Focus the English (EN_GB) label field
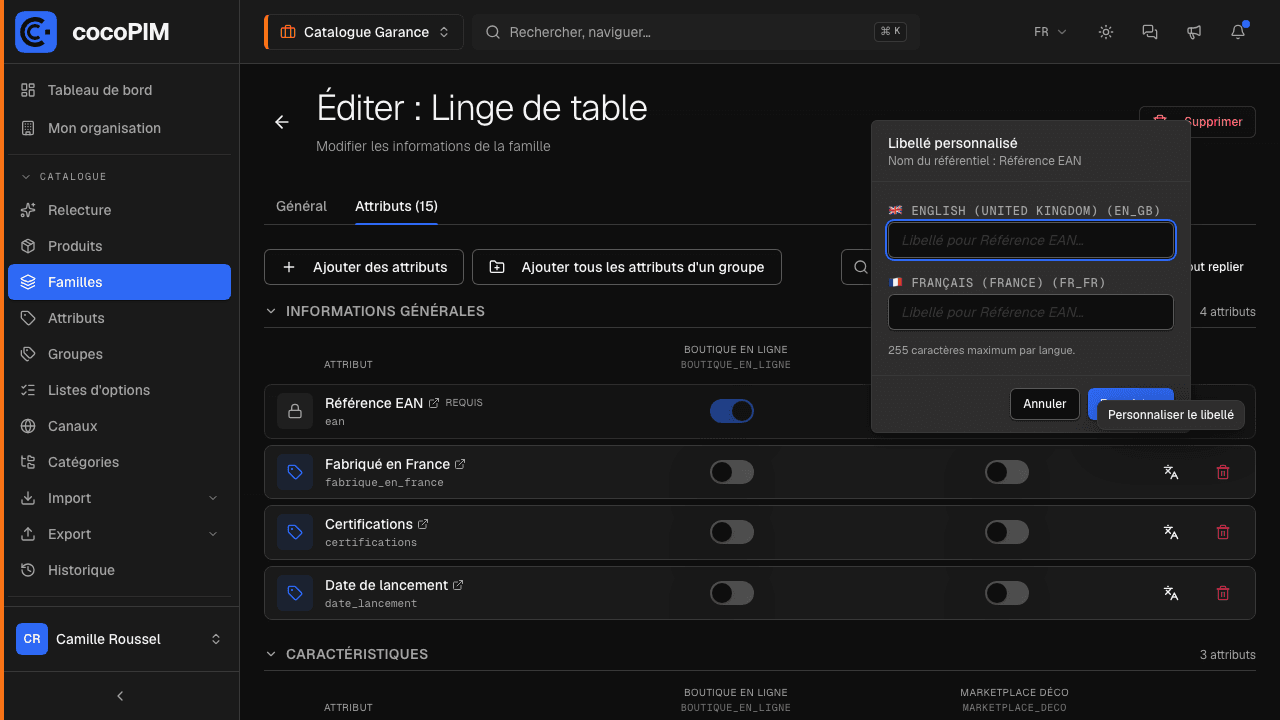The image size is (1280, 720). click(1031, 240)
